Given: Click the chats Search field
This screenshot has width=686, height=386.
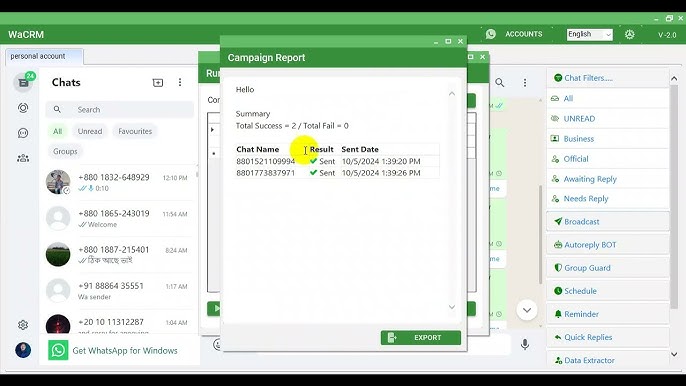Looking at the screenshot, I should 119,109.
